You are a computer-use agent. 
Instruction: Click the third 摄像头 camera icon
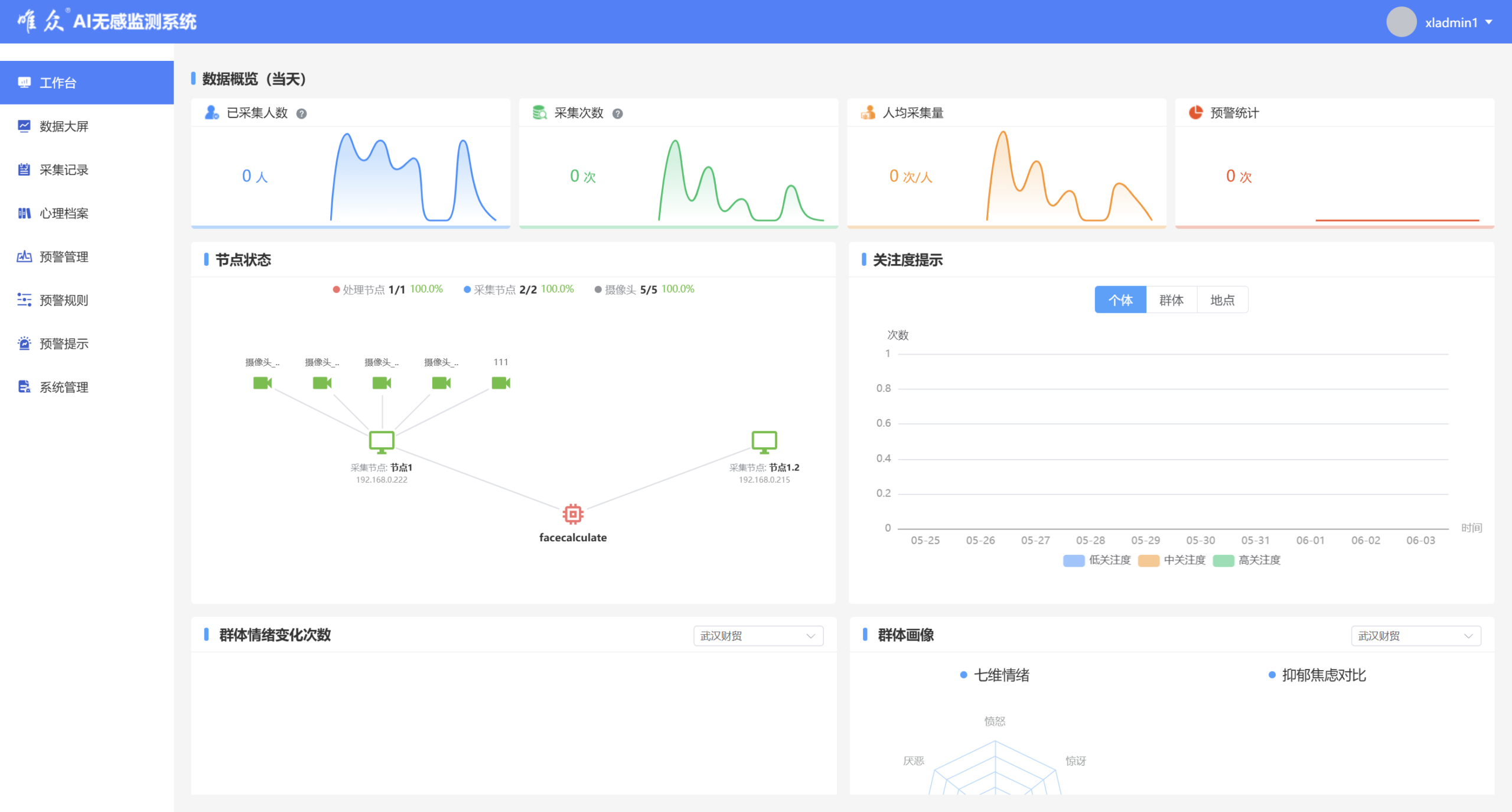tap(382, 383)
